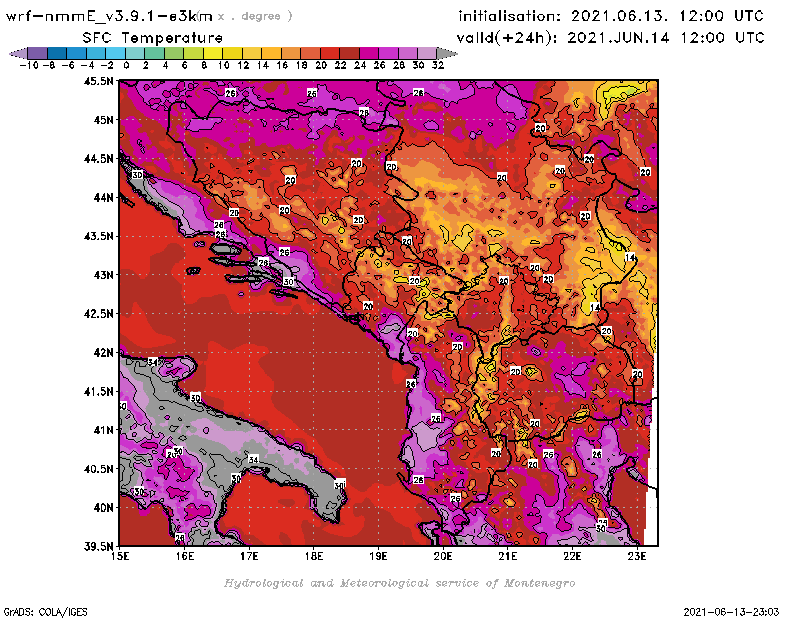Click the '43N' latitude axis label
This screenshot has width=800, height=618.
point(103,275)
